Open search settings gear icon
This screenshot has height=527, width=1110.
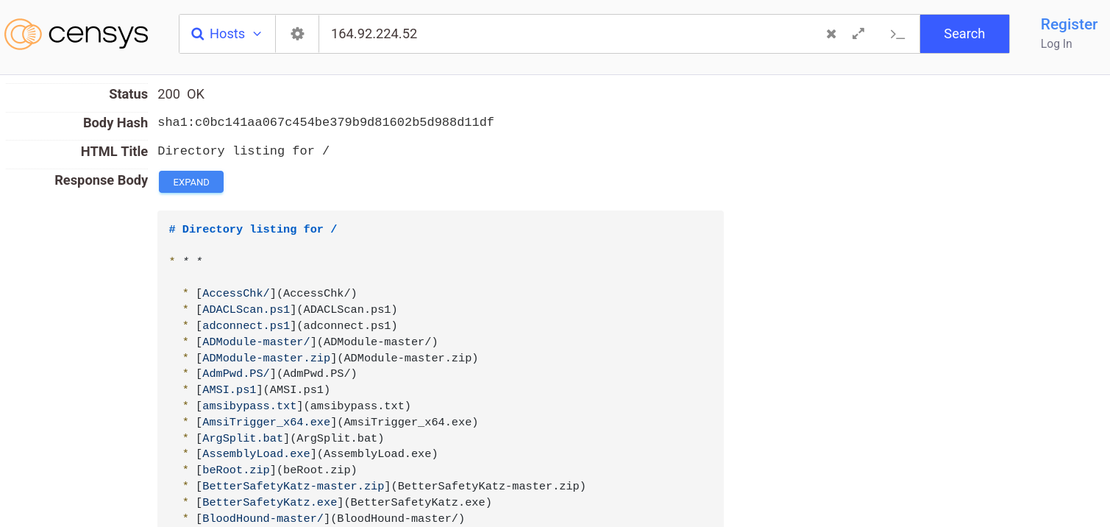point(297,34)
